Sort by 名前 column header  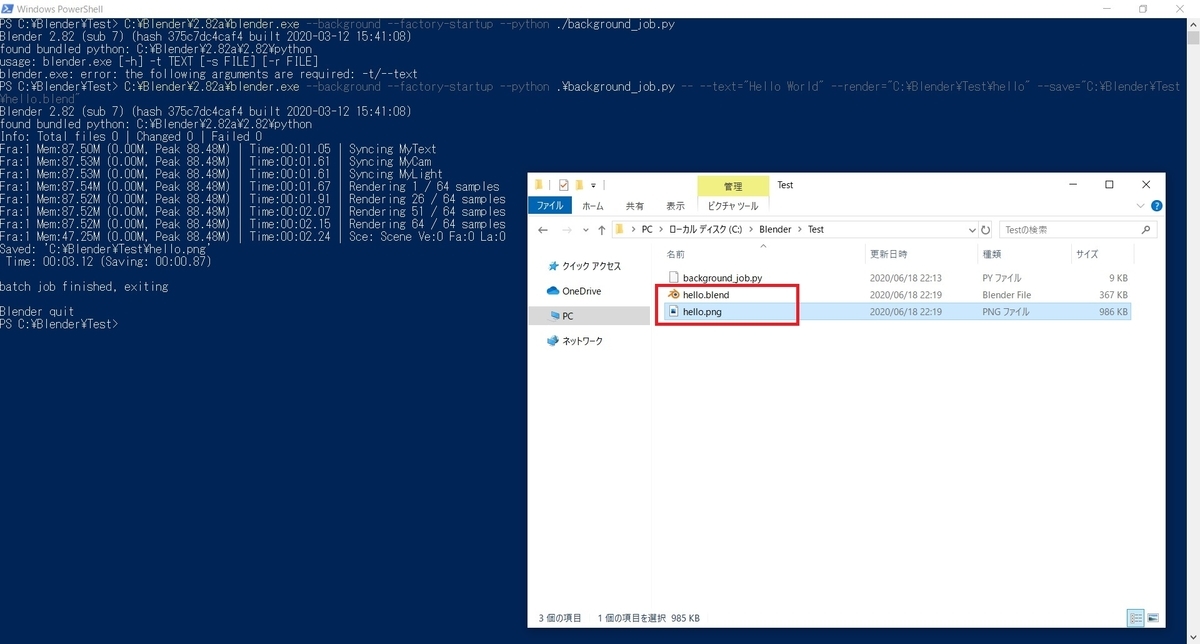click(676, 254)
